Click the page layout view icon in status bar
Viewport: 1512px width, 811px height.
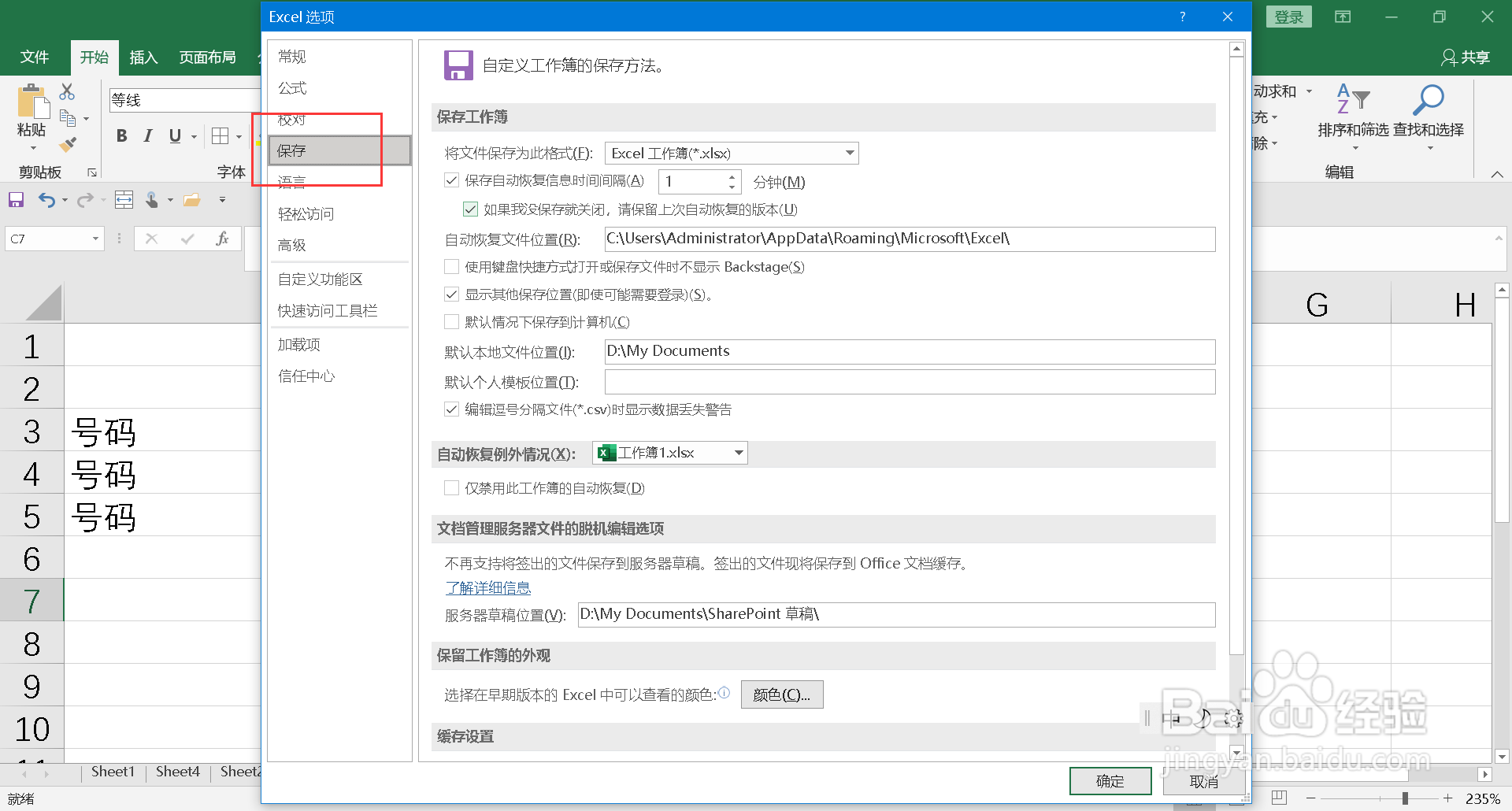pyautogui.click(x=1279, y=798)
